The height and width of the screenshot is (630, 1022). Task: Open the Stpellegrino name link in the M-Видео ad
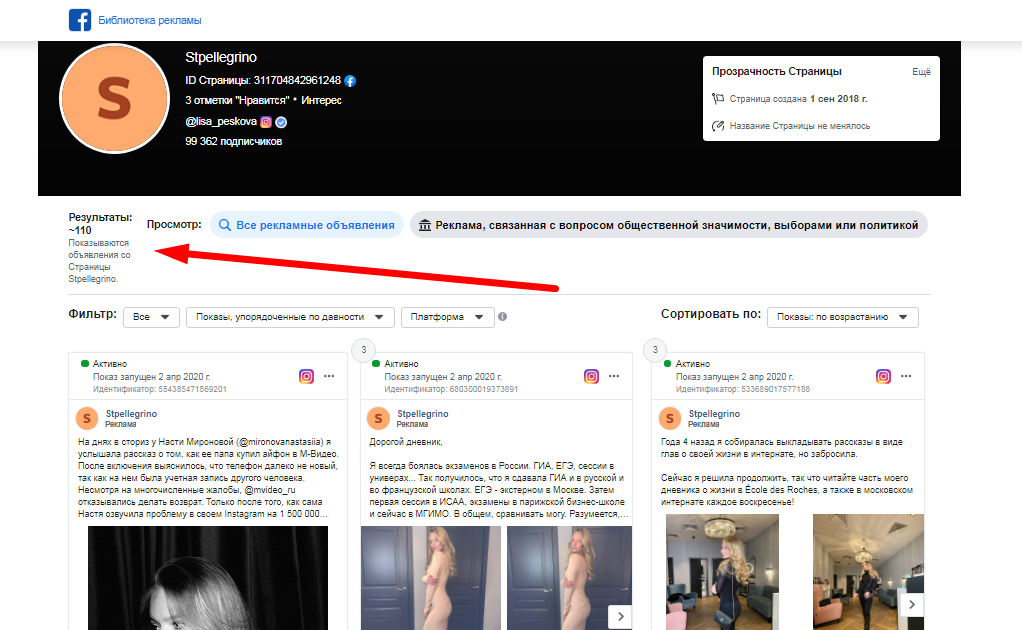tap(131, 414)
